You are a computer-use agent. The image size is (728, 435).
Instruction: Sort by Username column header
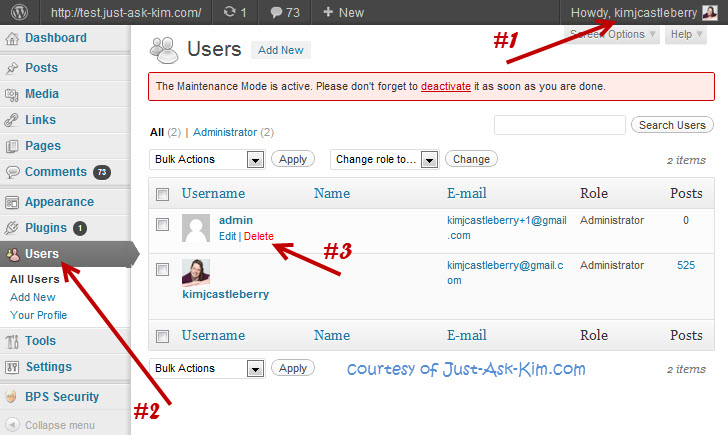pyautogui.click(x=213, y=193)
